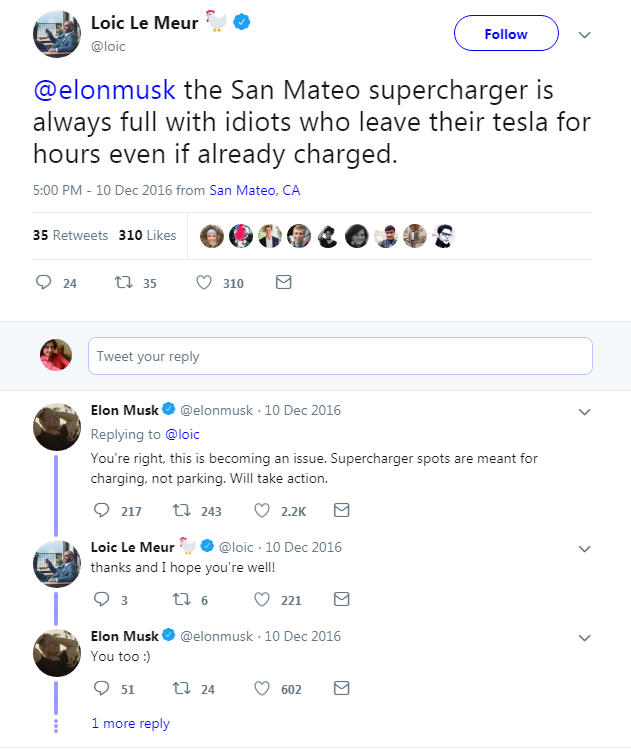Viewport: 631px width, 749px height.
Task: Reply to the main Loic Le Meur tweet
Action: point(44,283)
